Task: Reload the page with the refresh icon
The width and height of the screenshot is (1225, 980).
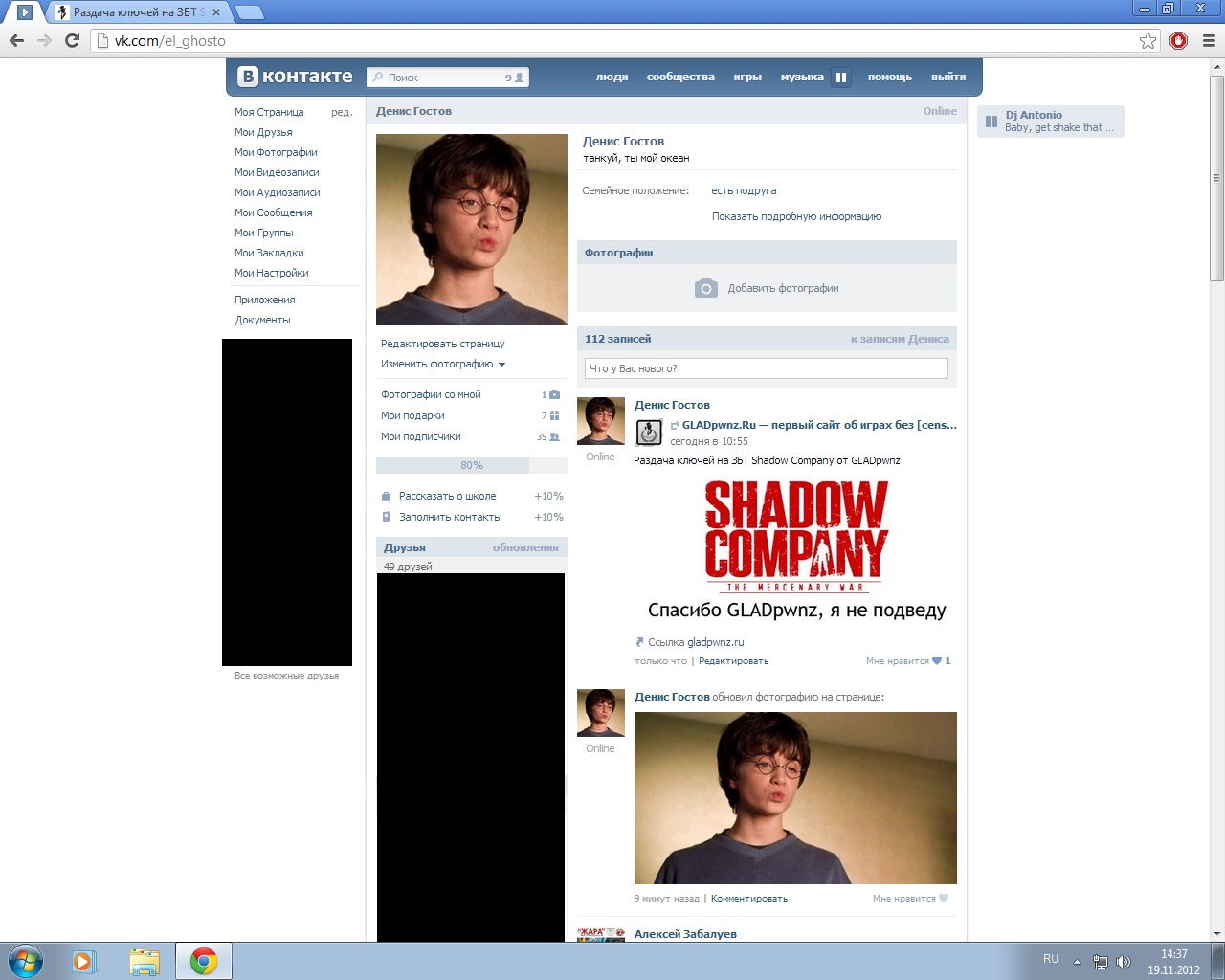Action: (x=72, y=40)
